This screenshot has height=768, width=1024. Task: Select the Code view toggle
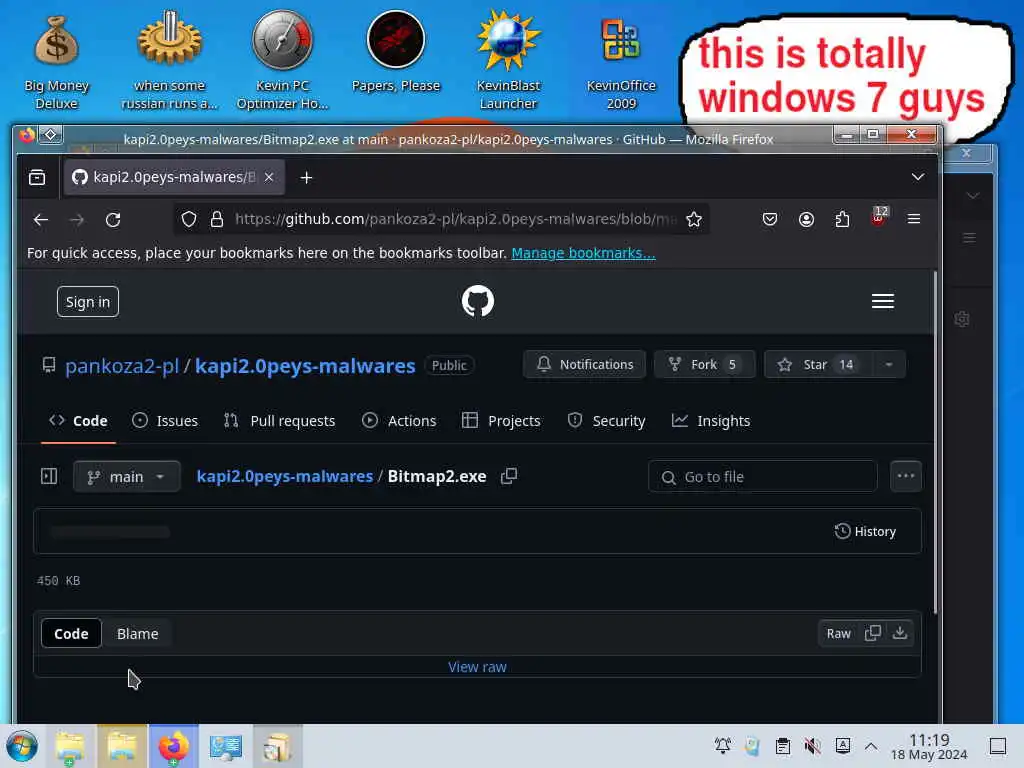[x=71, y=633]
